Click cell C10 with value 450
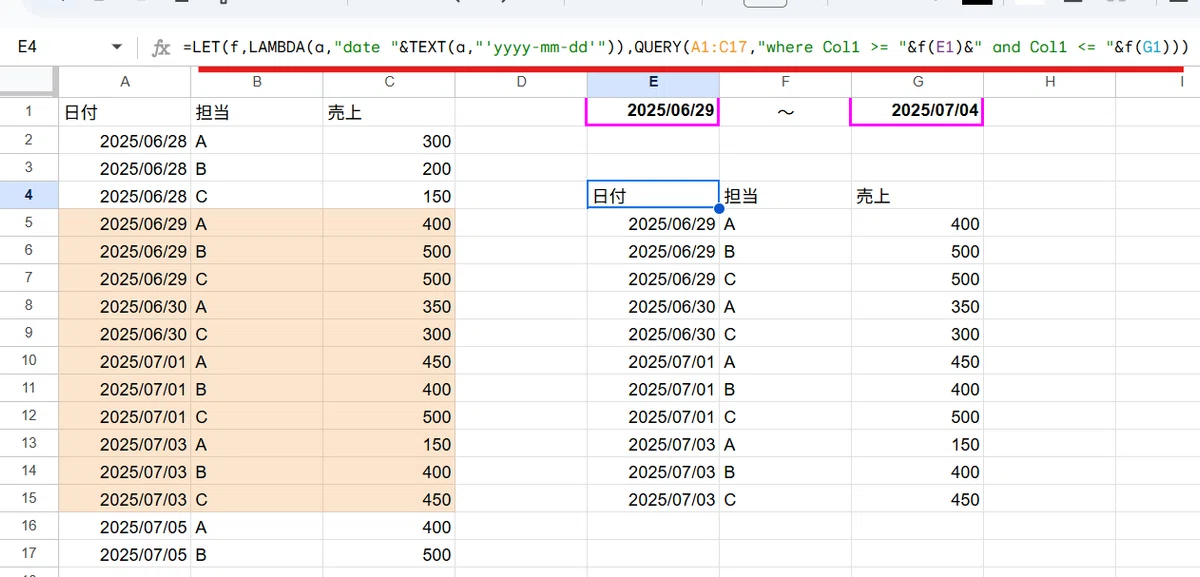 (x=389, y=361)
